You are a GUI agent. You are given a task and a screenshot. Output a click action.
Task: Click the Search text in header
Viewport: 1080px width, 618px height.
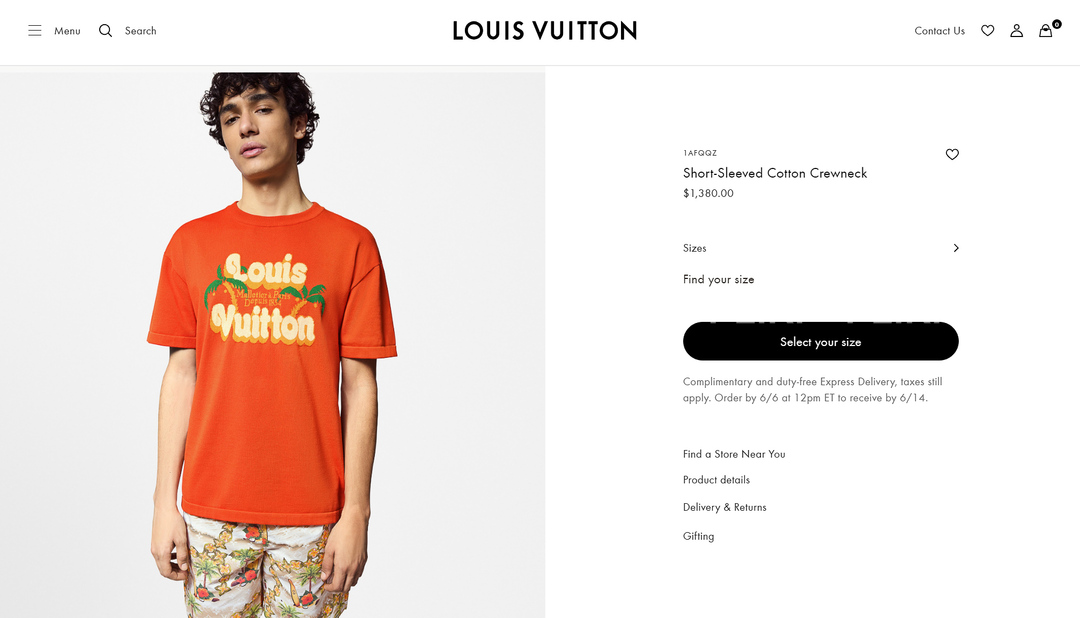coord(140,31)
